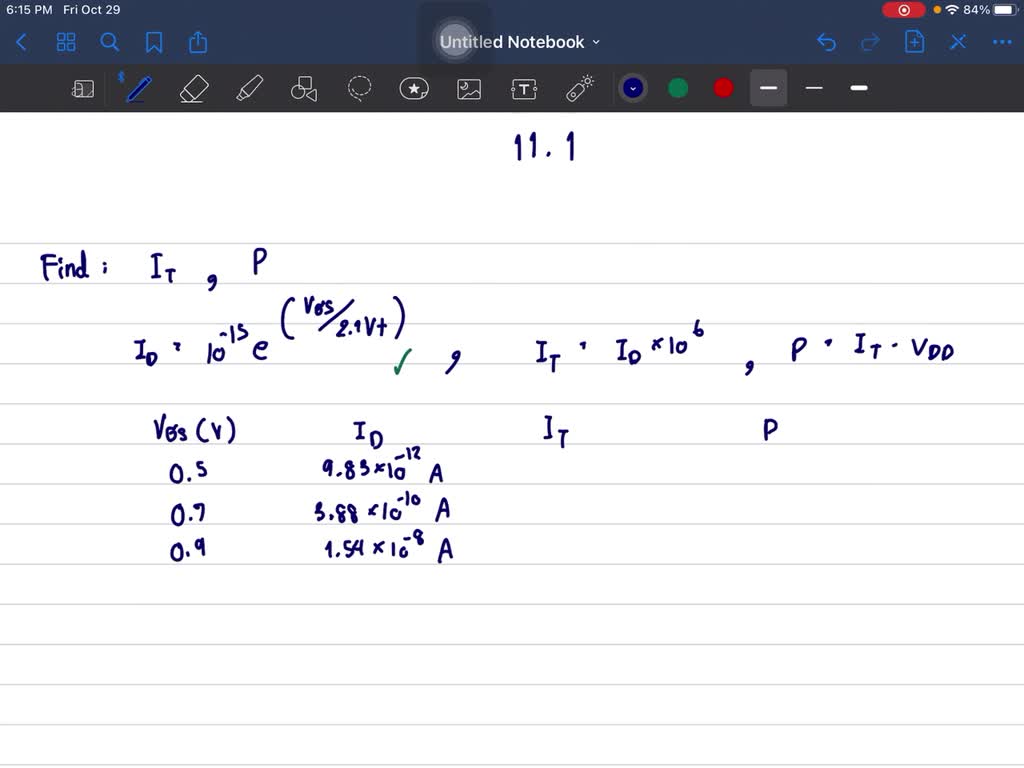Select the Text box tool
The width and height of the screenshot is (1024, 768).
pyautogui.click(x=524, y=88)
